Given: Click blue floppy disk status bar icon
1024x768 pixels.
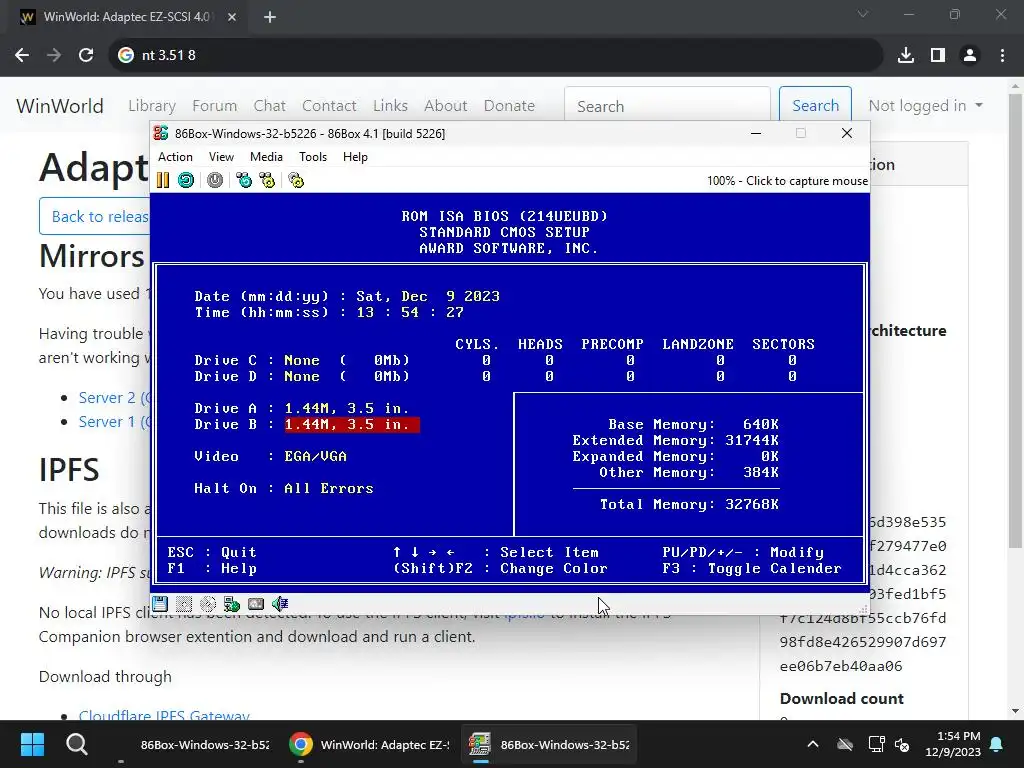Looking at the screenshot, I should tap(160, 603).
